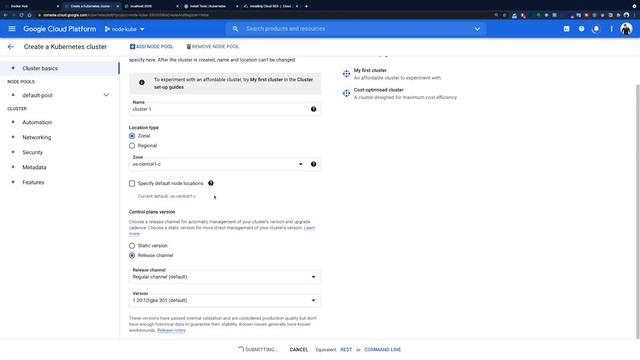Expand the default-pool node pool
Viewport: 640px width, 360px height.
[x=106, y=95]
